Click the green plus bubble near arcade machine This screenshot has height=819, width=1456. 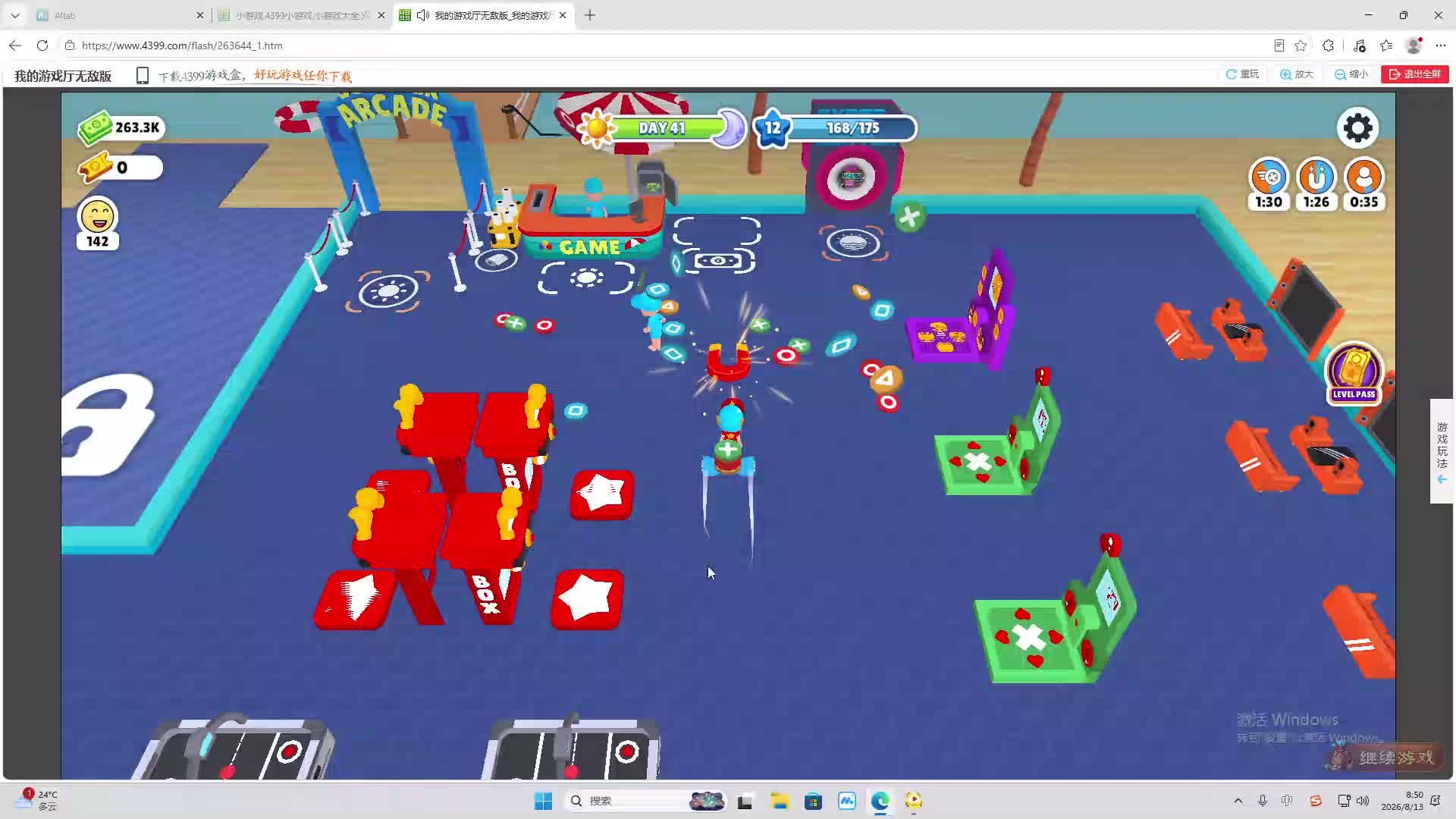908,218
